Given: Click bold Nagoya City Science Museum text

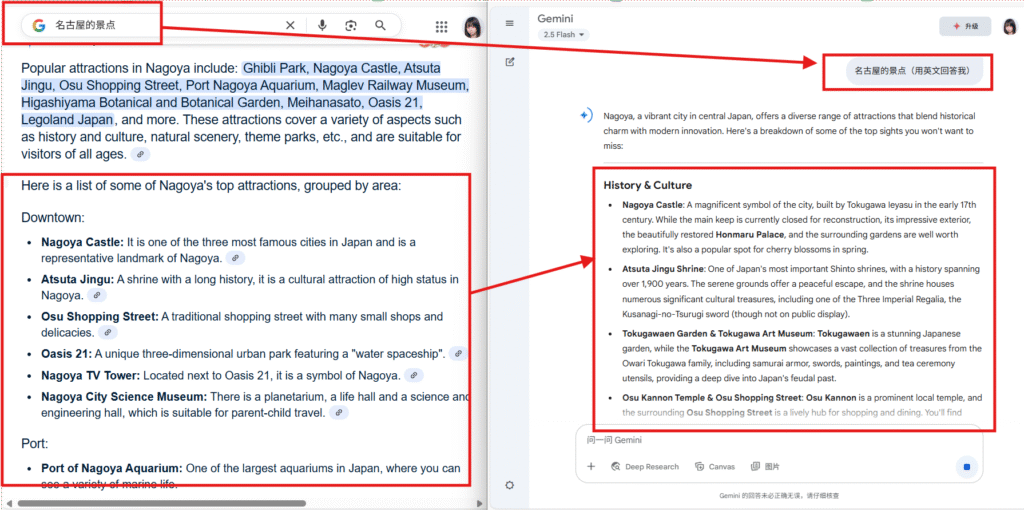Looking at the screenshot, I should tap(124, 397).
